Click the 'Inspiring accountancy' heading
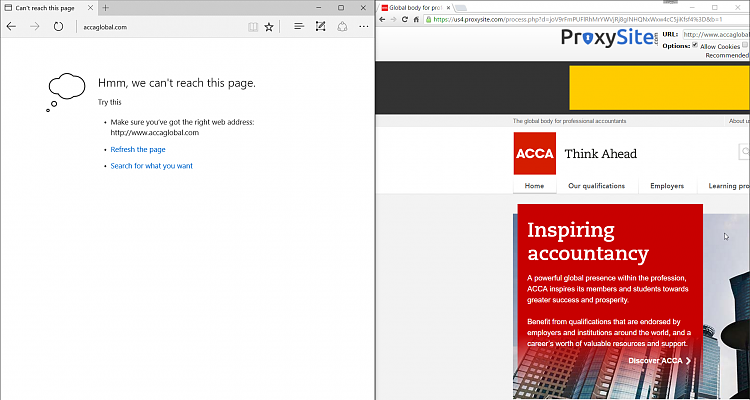750x400 pixels. point(588,241)
